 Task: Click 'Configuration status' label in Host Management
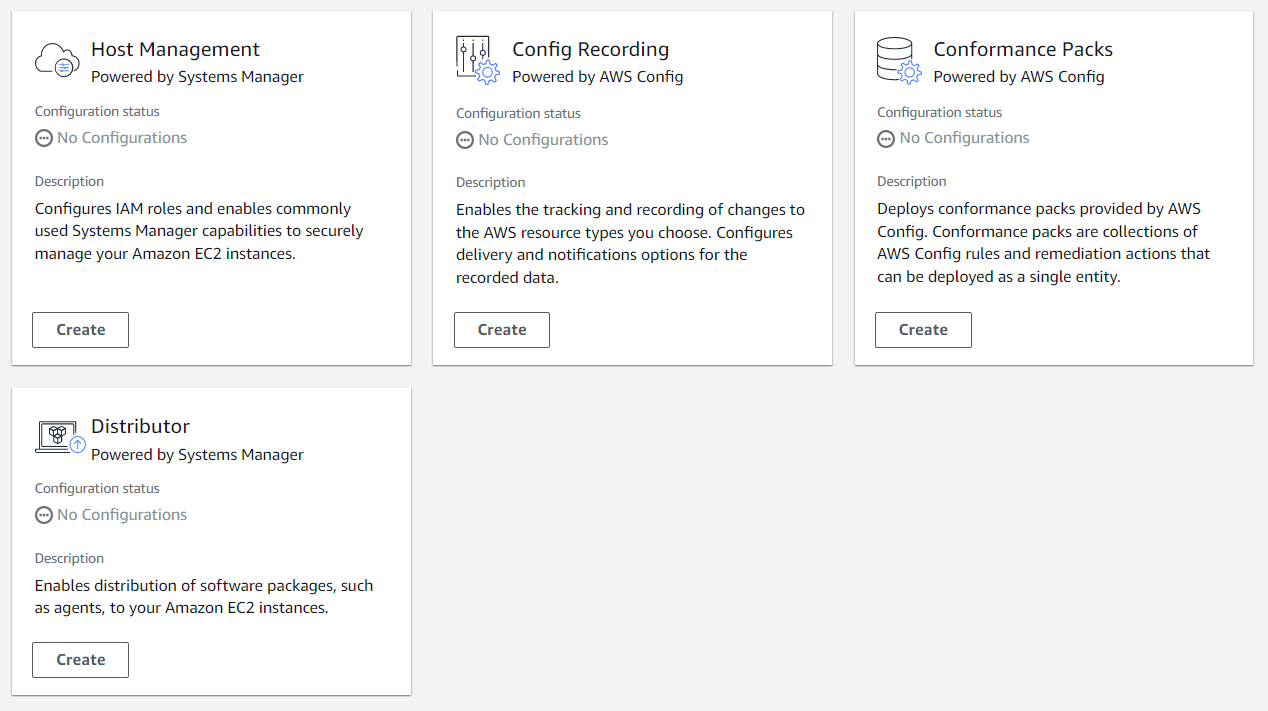[97, 111]
